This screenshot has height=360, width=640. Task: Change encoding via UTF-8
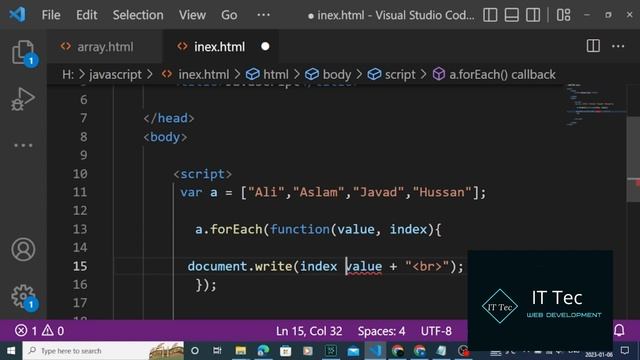point(436,331)
